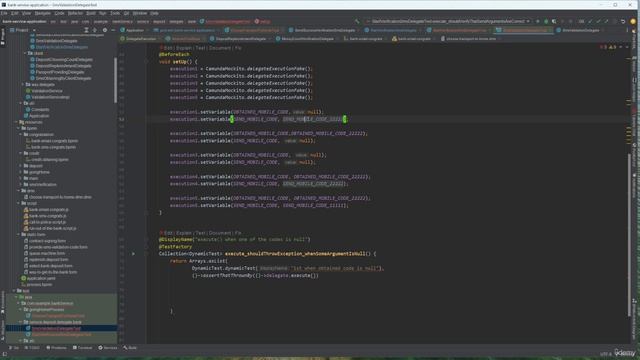Collapse the dept package folder
Screen dimensions: 640x360
[25, 53]
